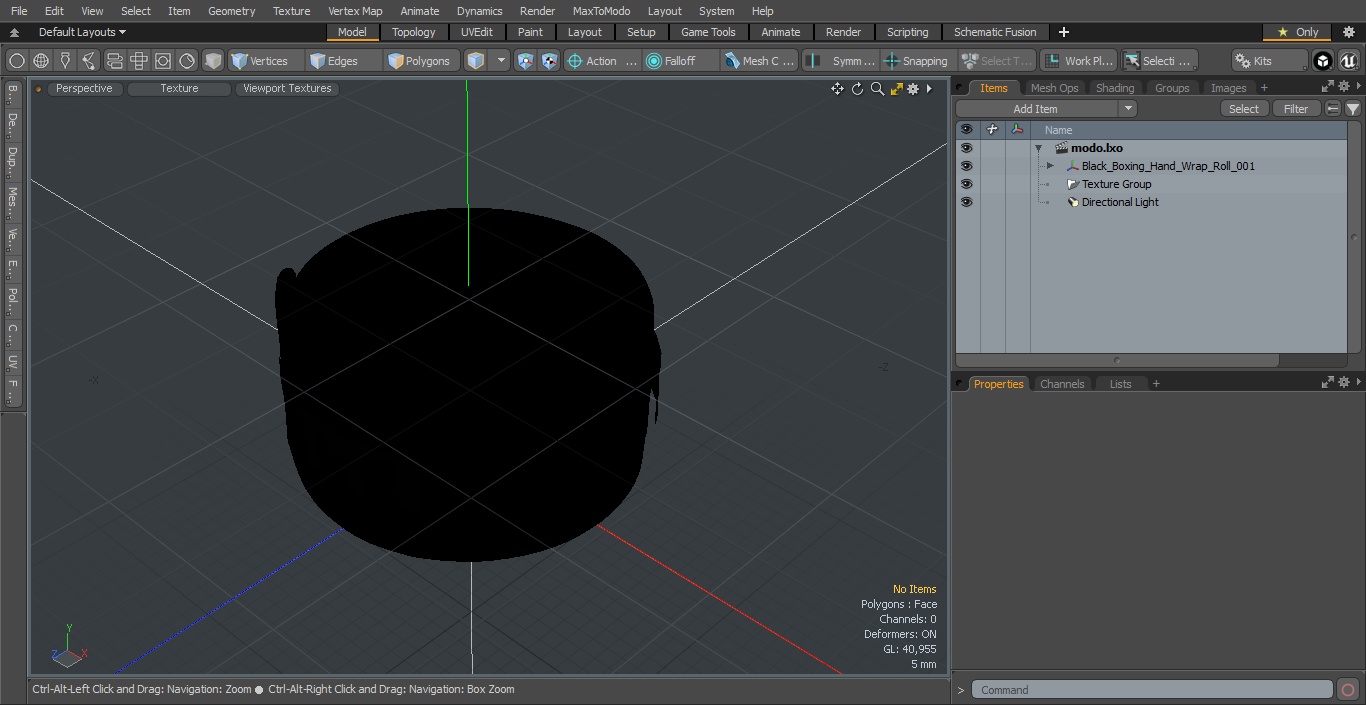Screen dimensions: 1366x705
Task: Open the Default Layouts dropdown
Action: click(x=82, y=32)
